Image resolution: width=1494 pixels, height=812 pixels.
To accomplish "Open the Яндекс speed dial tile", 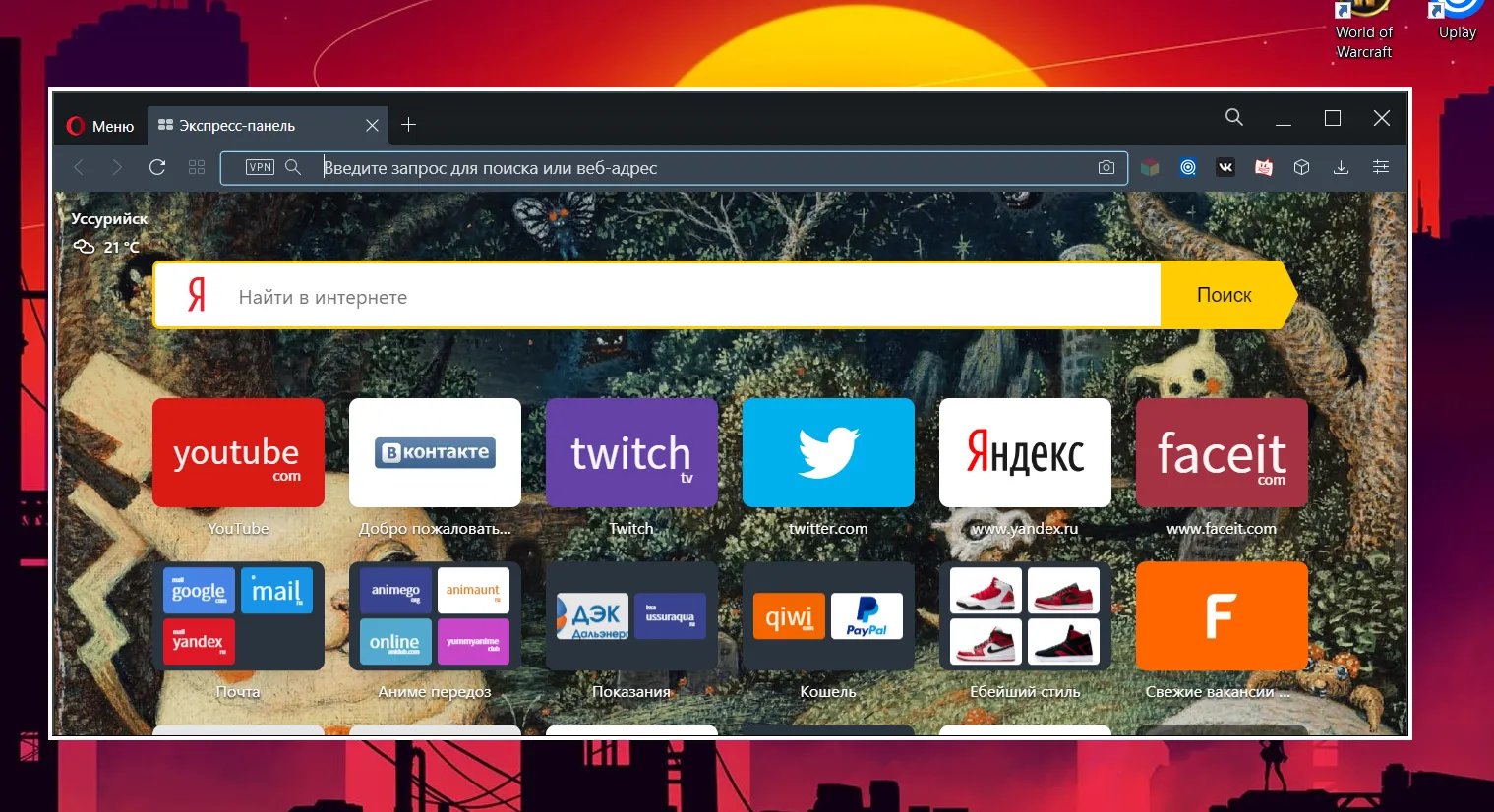I will (1025, 453).
